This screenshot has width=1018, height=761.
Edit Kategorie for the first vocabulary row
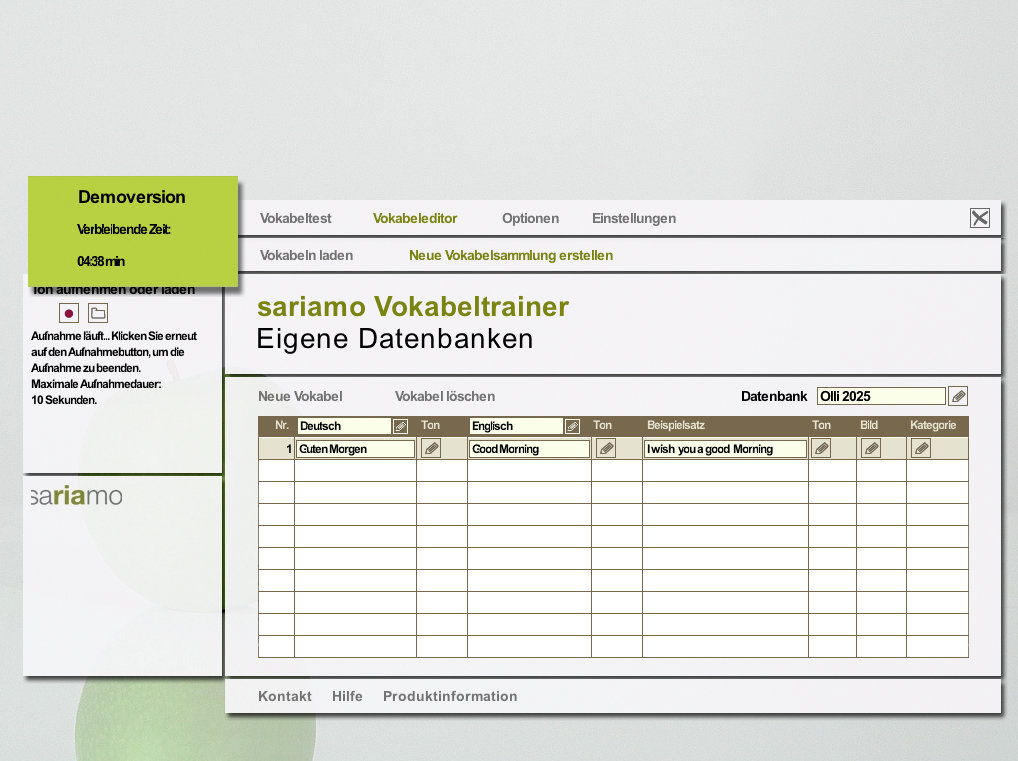[x=921, y=449]
